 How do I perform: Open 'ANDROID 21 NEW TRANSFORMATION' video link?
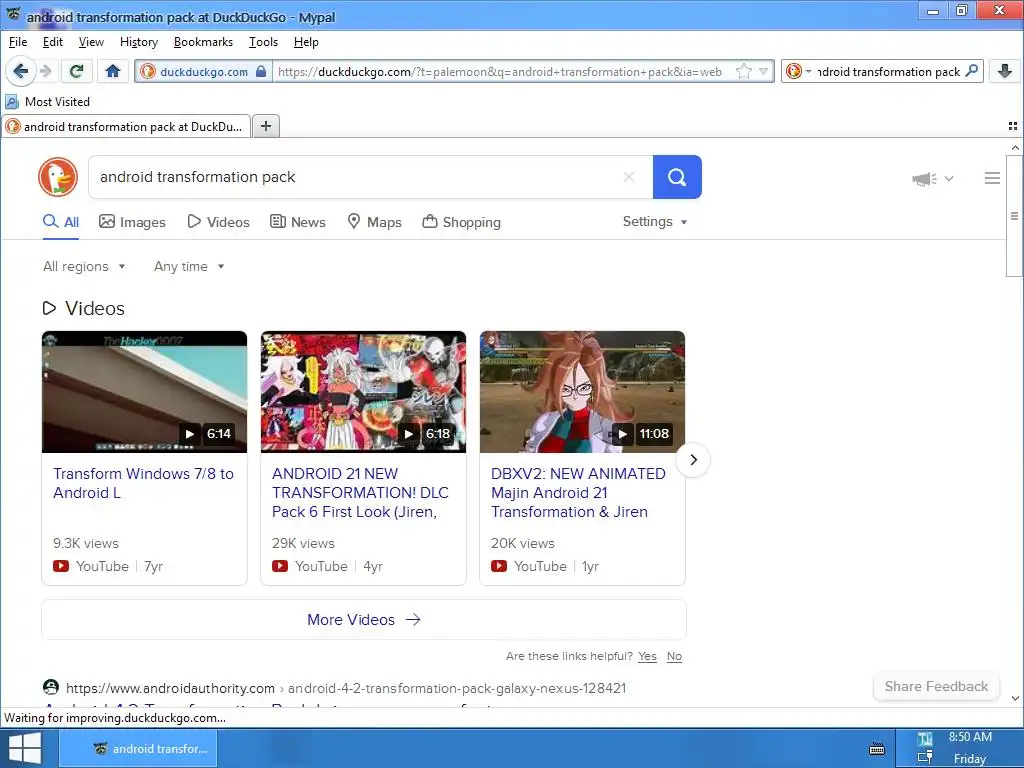click(x=360, y=492)
